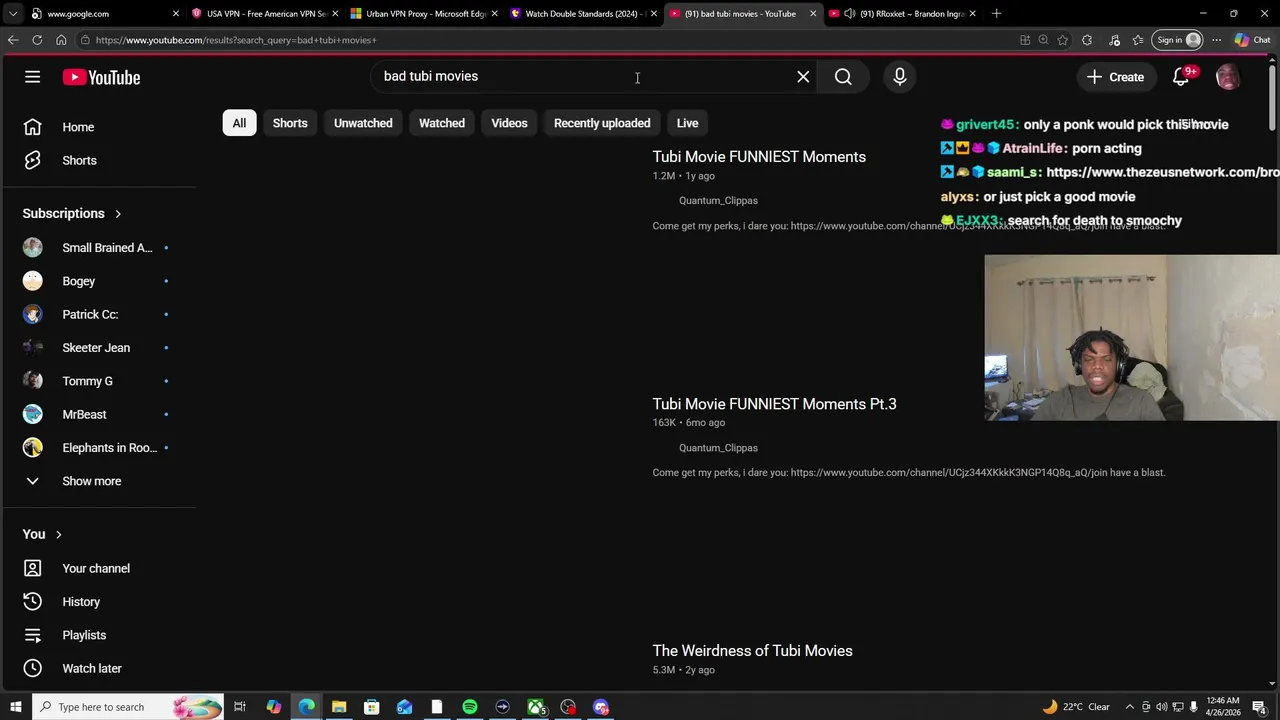Start voice search with the microphone
Image resolution: width=1280 pixels, height=720 pixels.
pos(899,77)
